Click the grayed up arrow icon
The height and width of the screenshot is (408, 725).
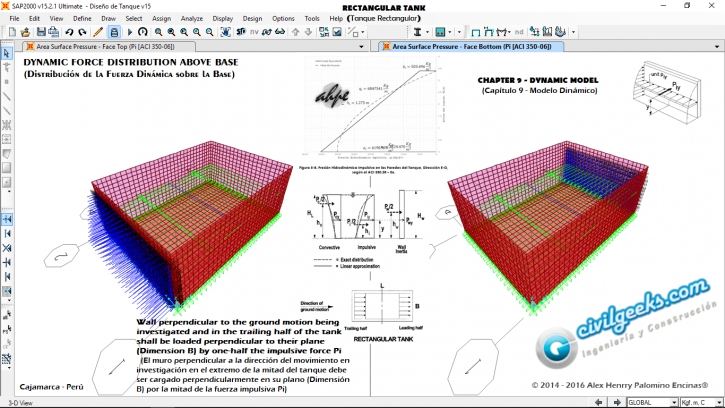pyautogui.click(x=295, y=32)
